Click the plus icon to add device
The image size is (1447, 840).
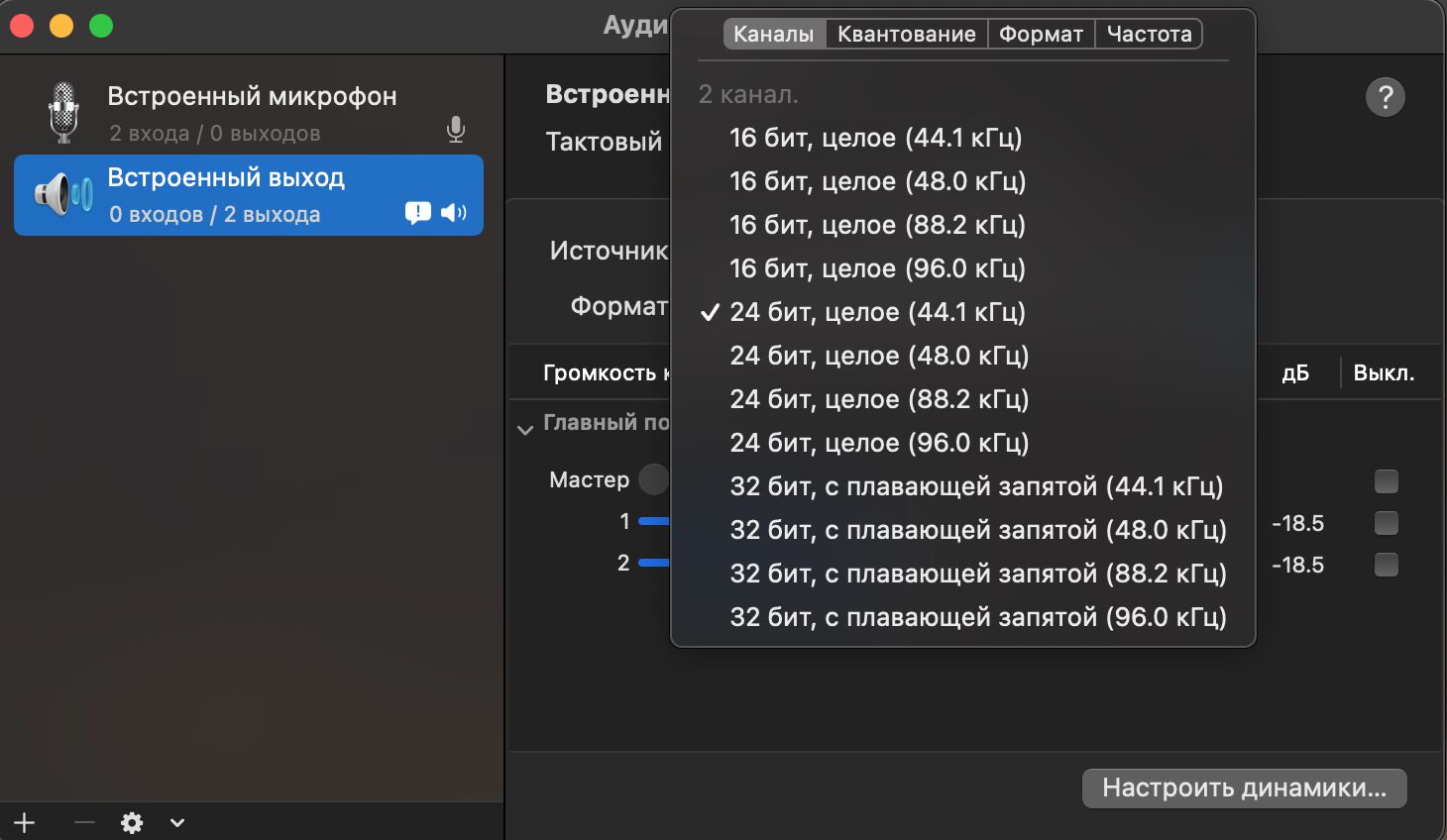(x=25, y=822)
